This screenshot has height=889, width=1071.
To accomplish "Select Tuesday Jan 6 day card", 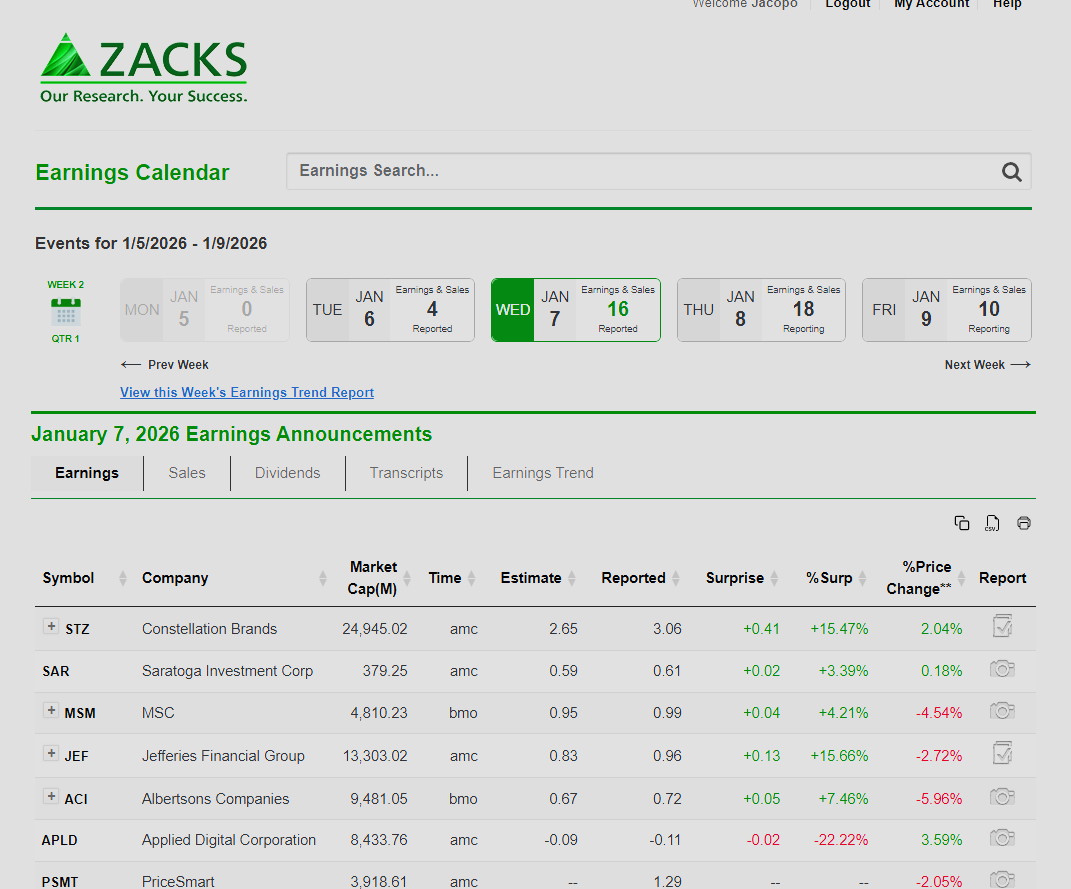I will coord(390,310).
